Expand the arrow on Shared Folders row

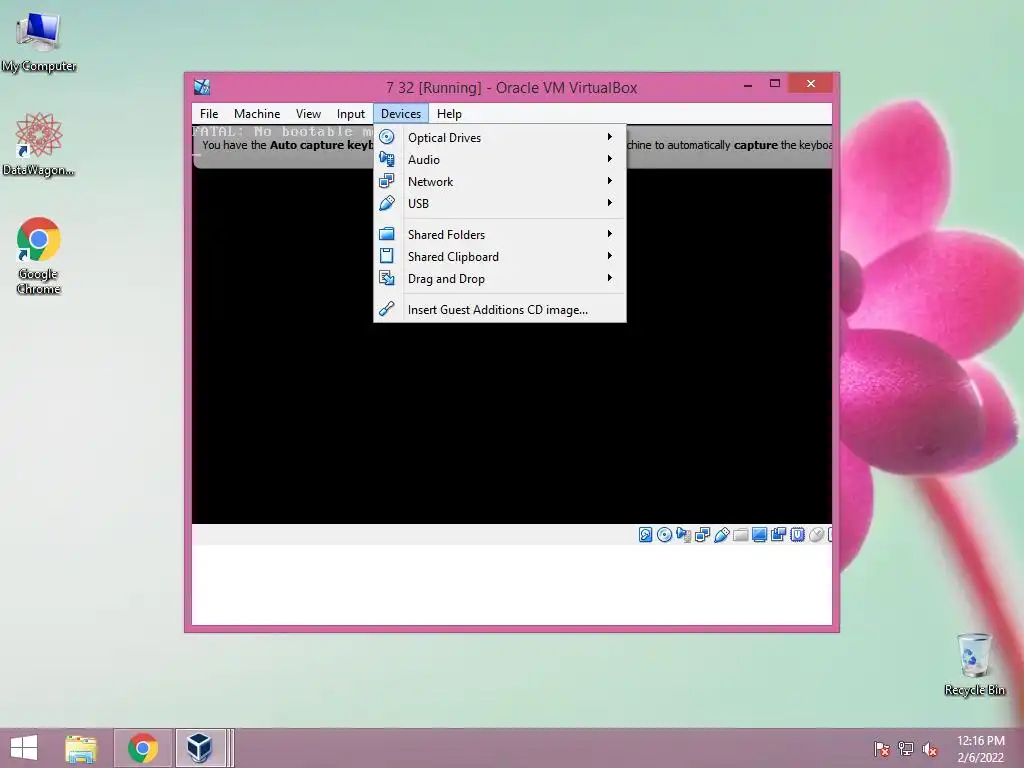[x=609, y=234]
